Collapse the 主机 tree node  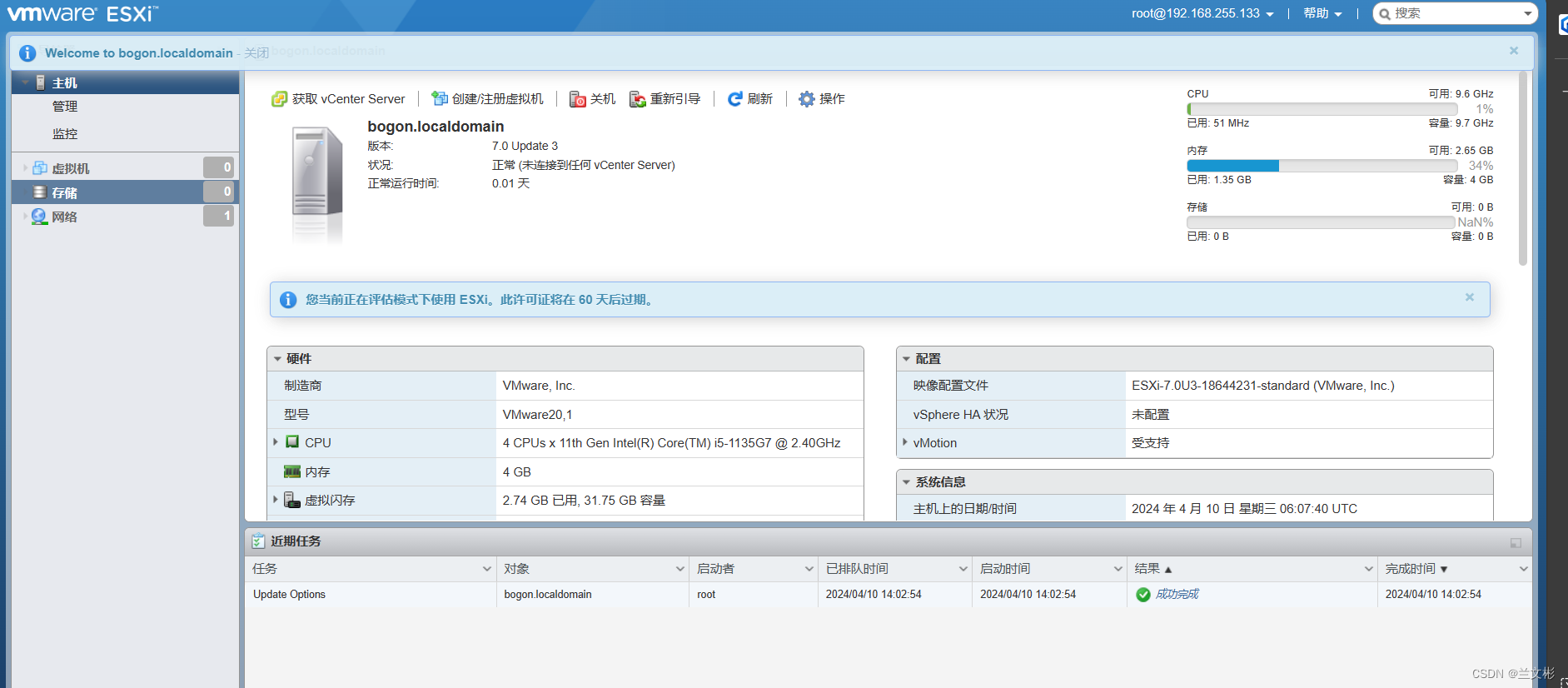pos(26,82)
